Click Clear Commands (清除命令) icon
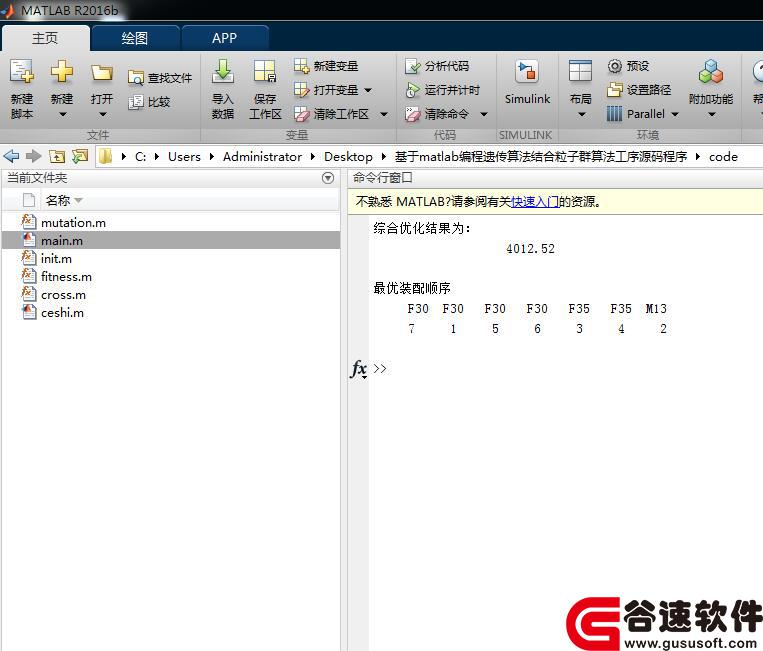 [x=413, y=114]
